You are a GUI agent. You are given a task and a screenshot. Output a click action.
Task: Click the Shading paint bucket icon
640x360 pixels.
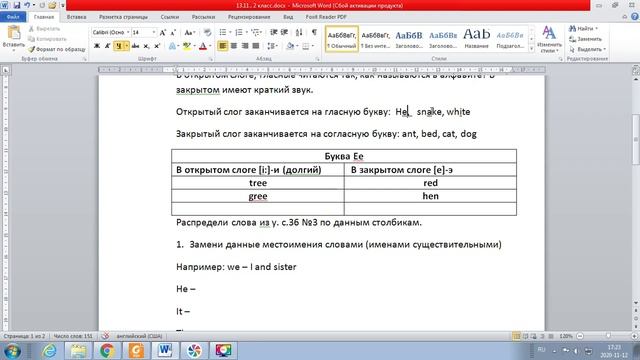290,46
